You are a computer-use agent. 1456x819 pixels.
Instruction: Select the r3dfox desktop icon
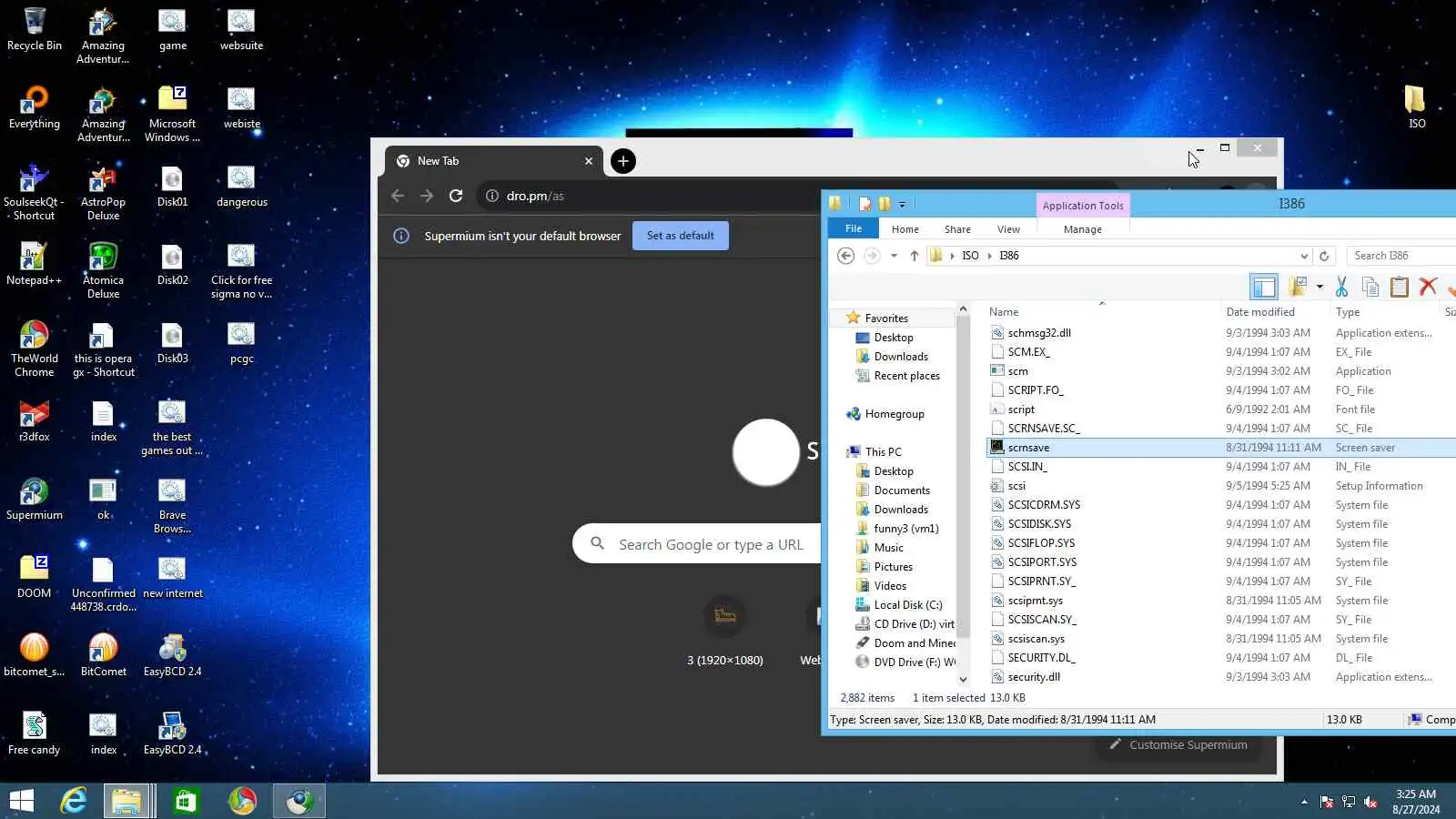click(x=35, y=421)
